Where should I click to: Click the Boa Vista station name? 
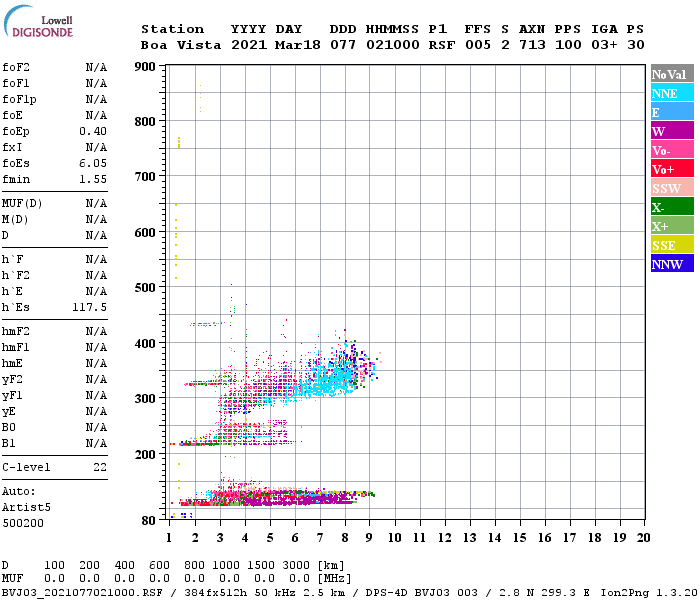(181, 45)
